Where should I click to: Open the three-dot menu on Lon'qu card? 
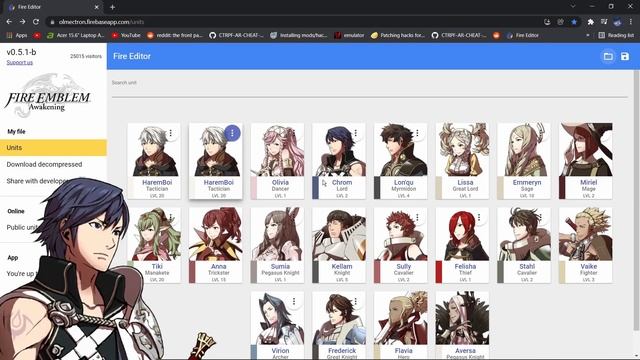[417, 133]
